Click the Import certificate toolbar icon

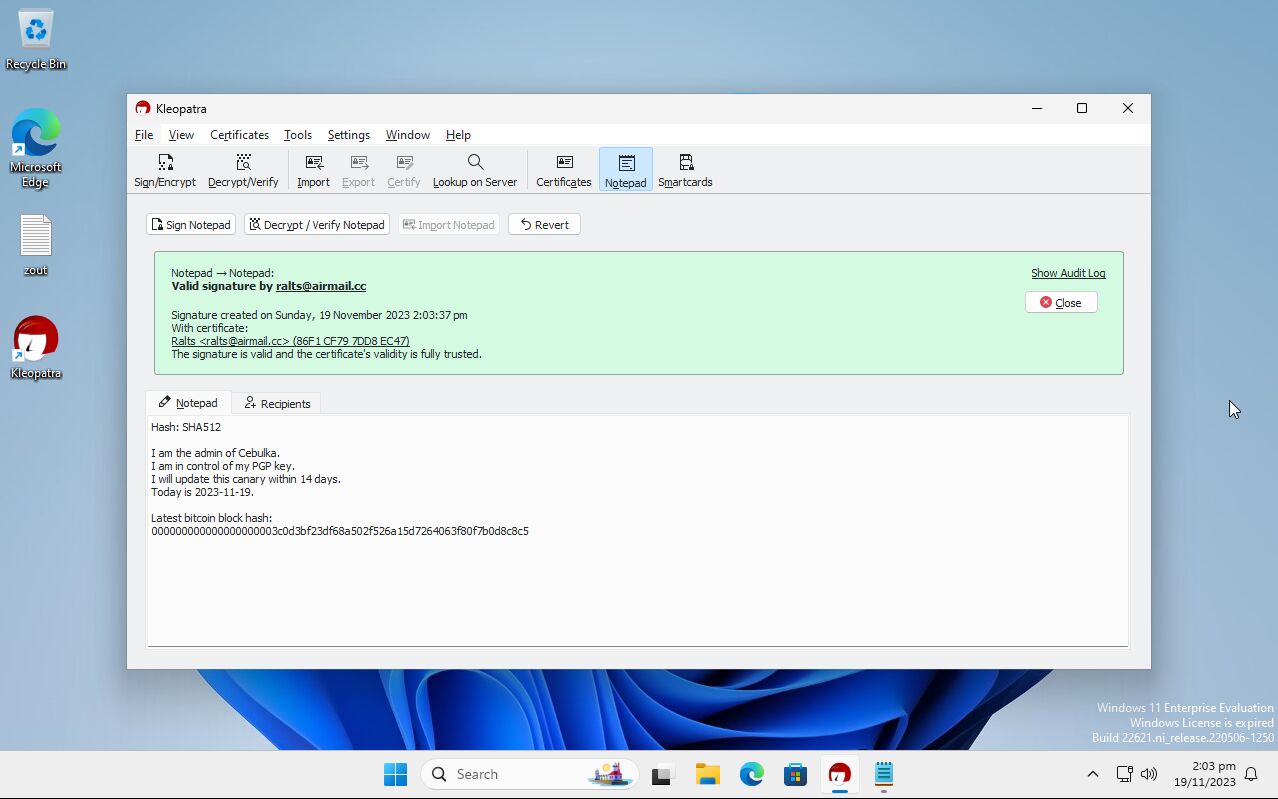tap(313, 169)
